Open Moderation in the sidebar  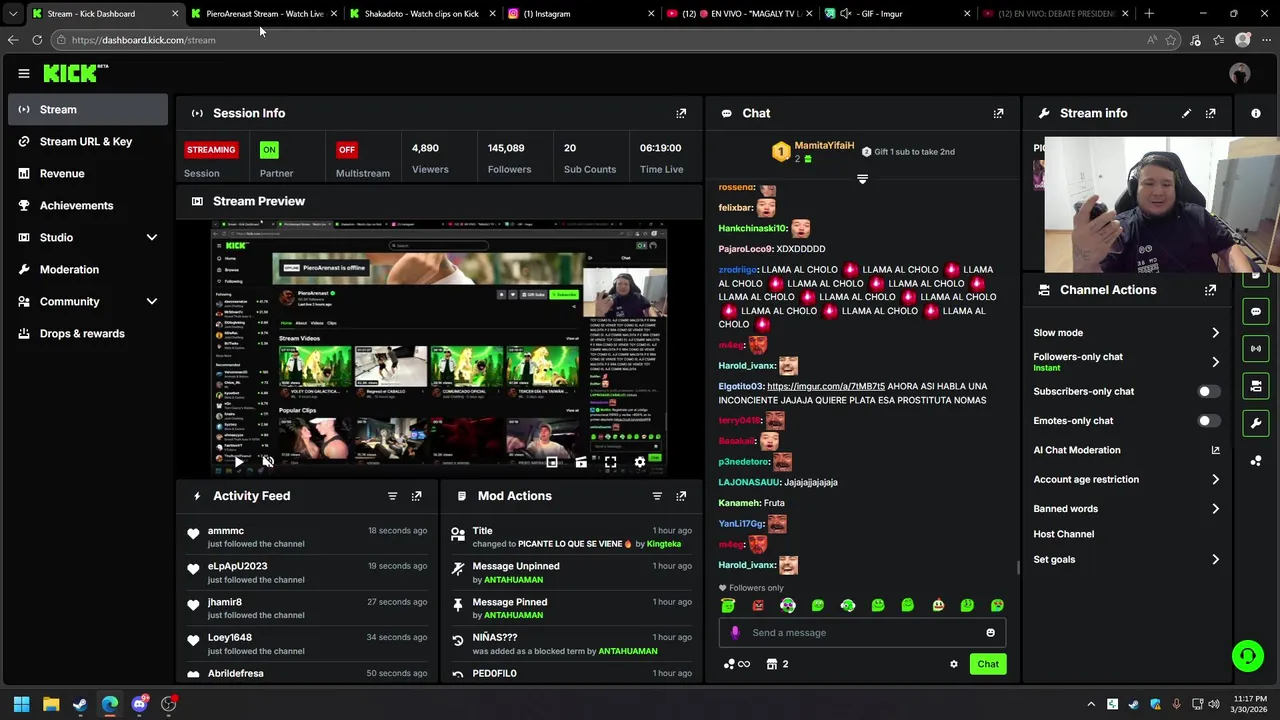click(88, 269)
